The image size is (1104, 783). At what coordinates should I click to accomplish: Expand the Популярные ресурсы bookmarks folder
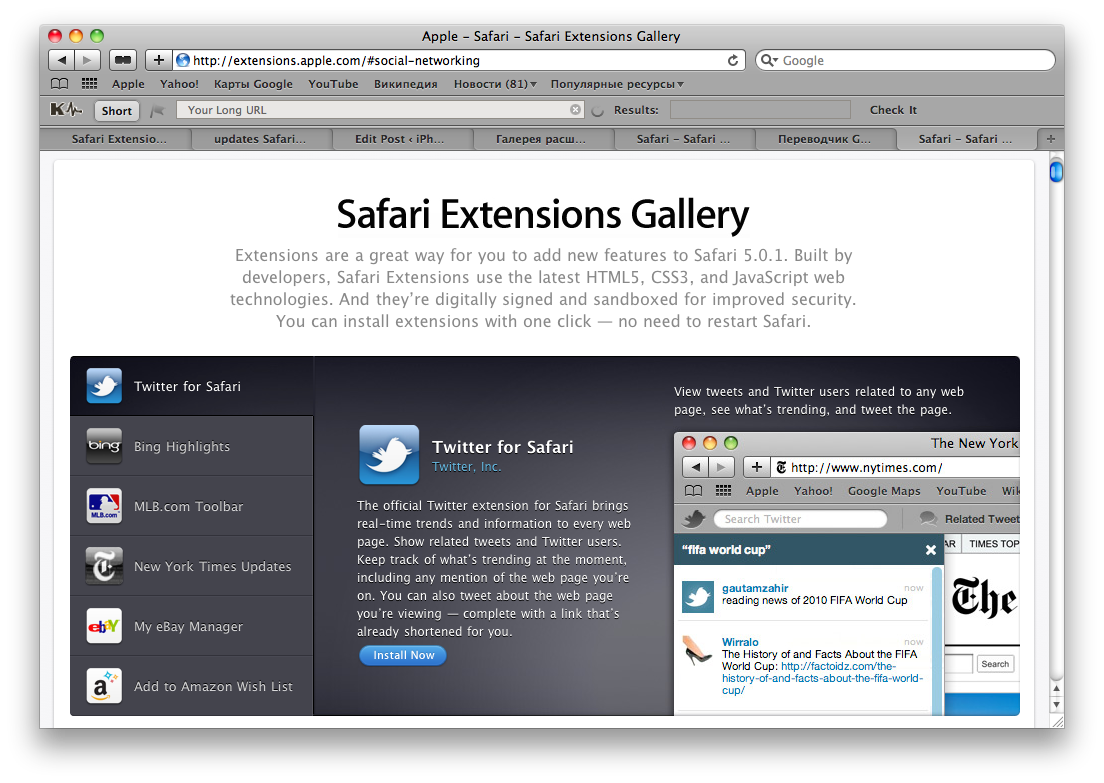[x=617, y=84]
